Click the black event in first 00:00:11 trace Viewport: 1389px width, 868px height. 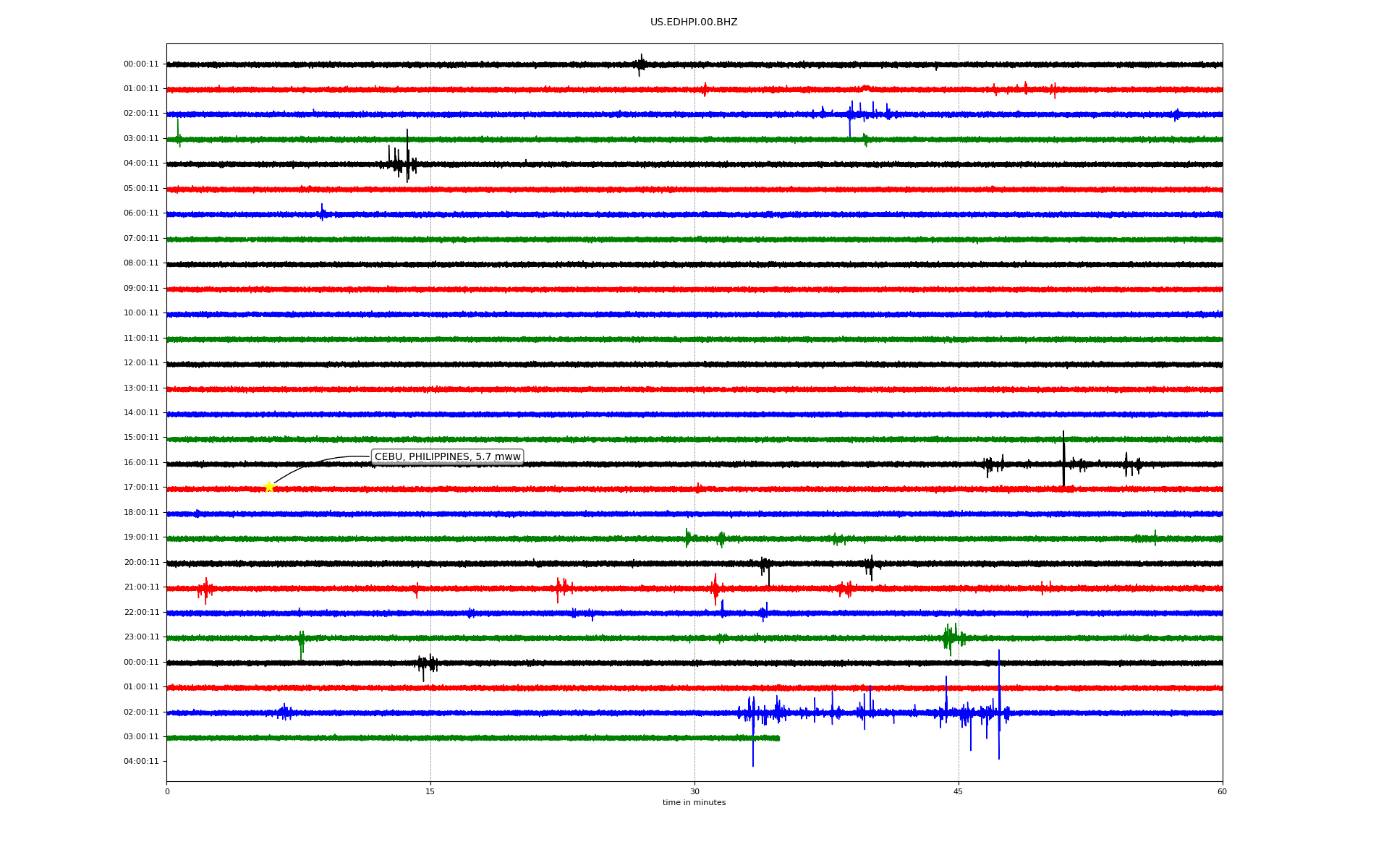pyautogui.click(x=640, y=64)
